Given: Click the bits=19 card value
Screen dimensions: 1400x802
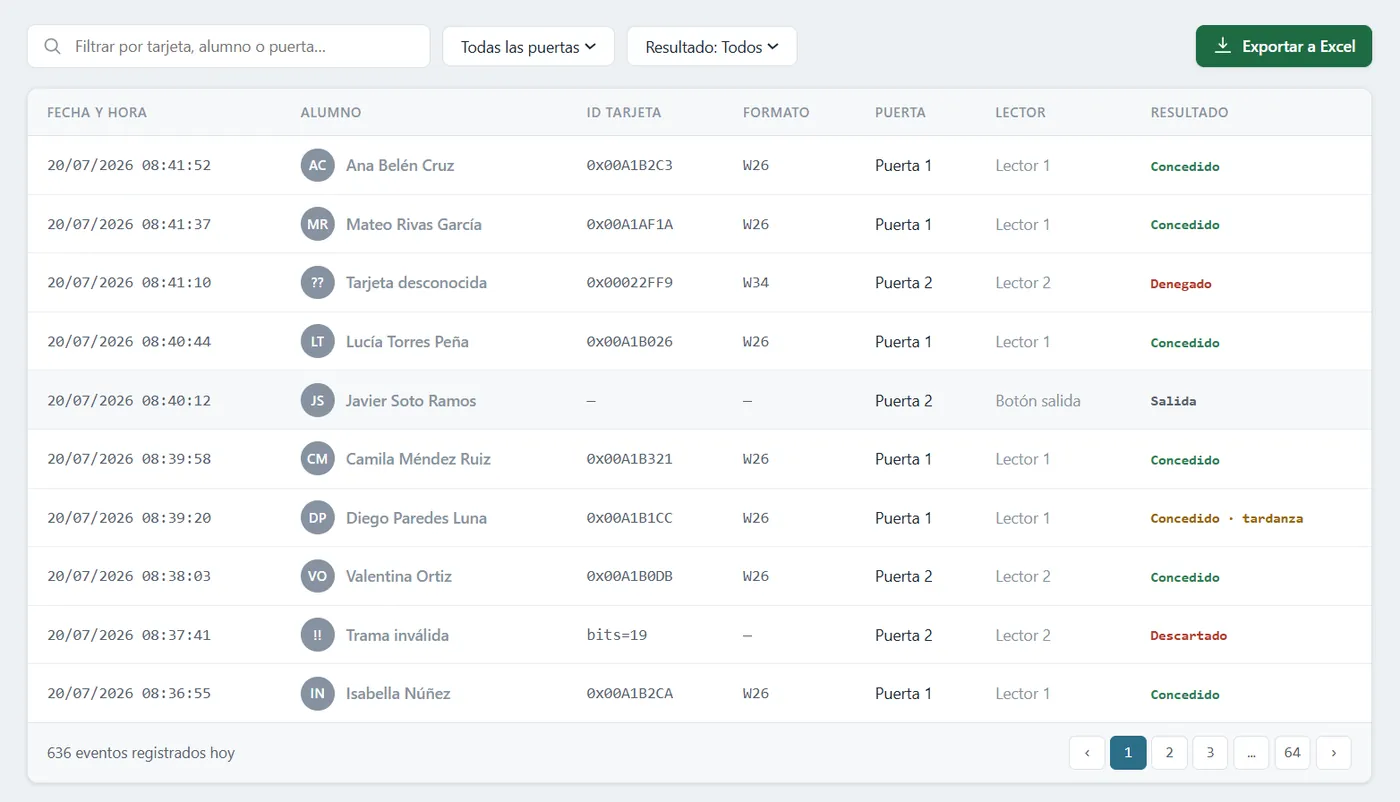Looking at the screenshot, I should click(617, 635).
